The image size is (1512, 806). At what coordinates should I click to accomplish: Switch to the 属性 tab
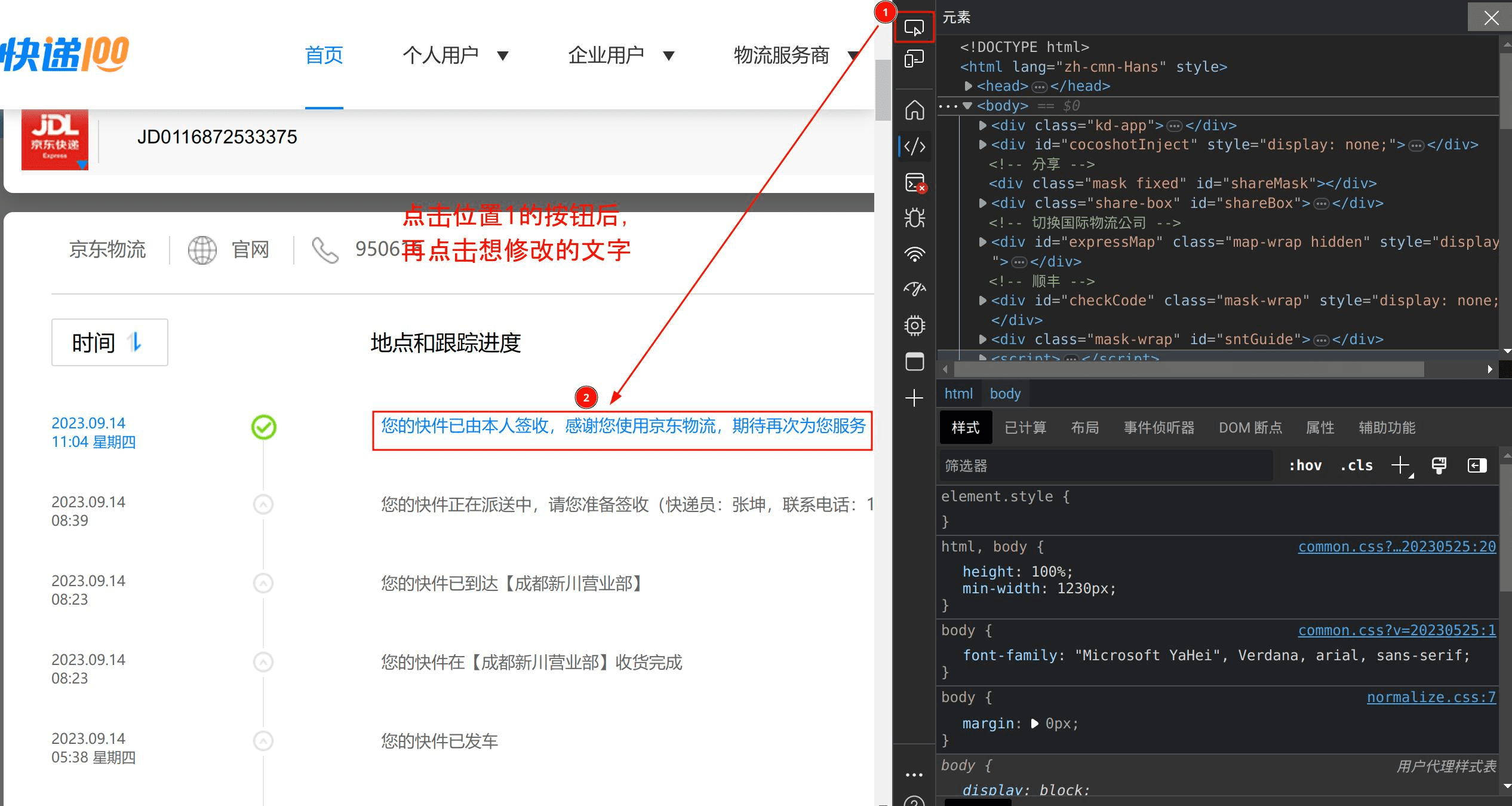(1320, 428)
